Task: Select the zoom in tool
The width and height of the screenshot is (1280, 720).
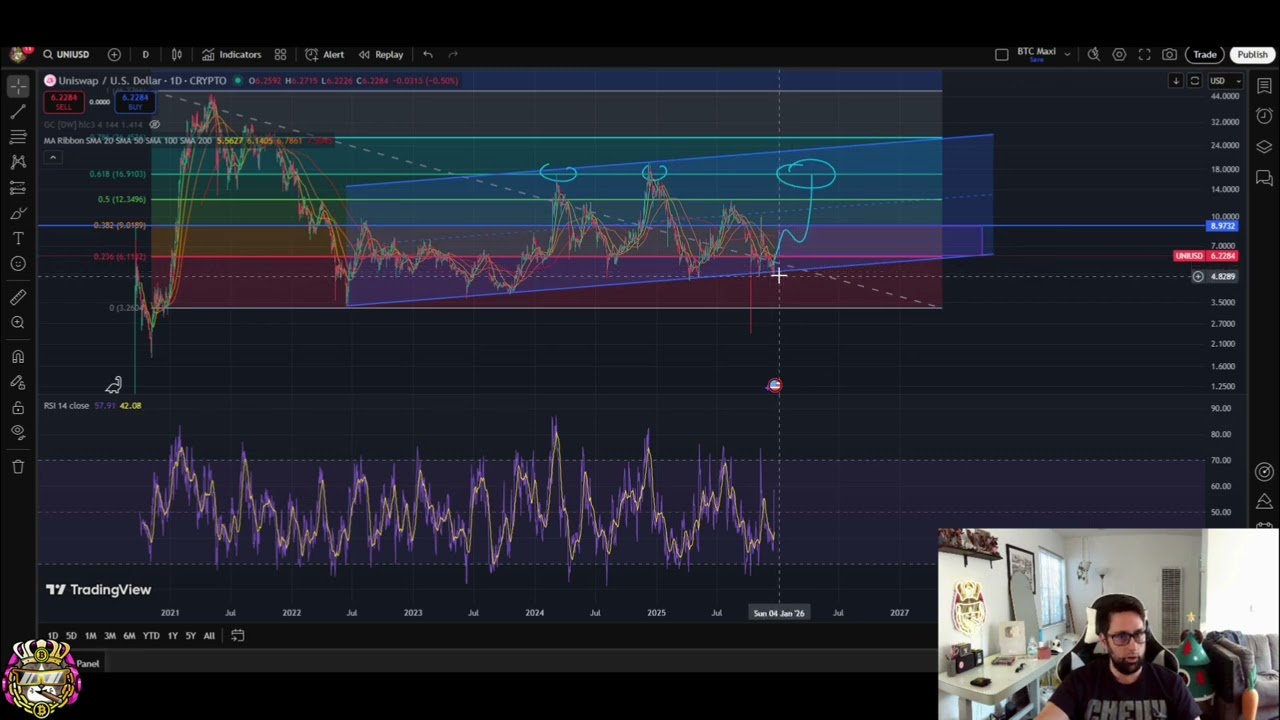Action: (x=18, y=322)
